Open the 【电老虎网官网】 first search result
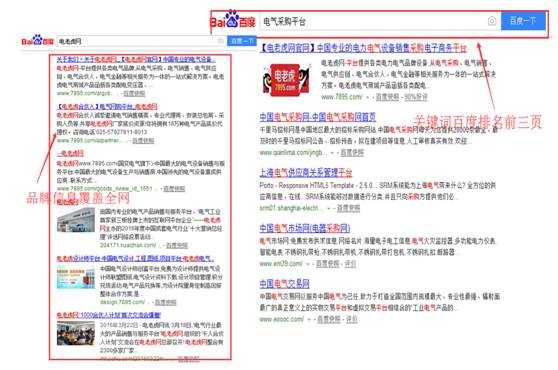Image resolution: width=558 pixels, height=370 pixels. coord(363,48)
